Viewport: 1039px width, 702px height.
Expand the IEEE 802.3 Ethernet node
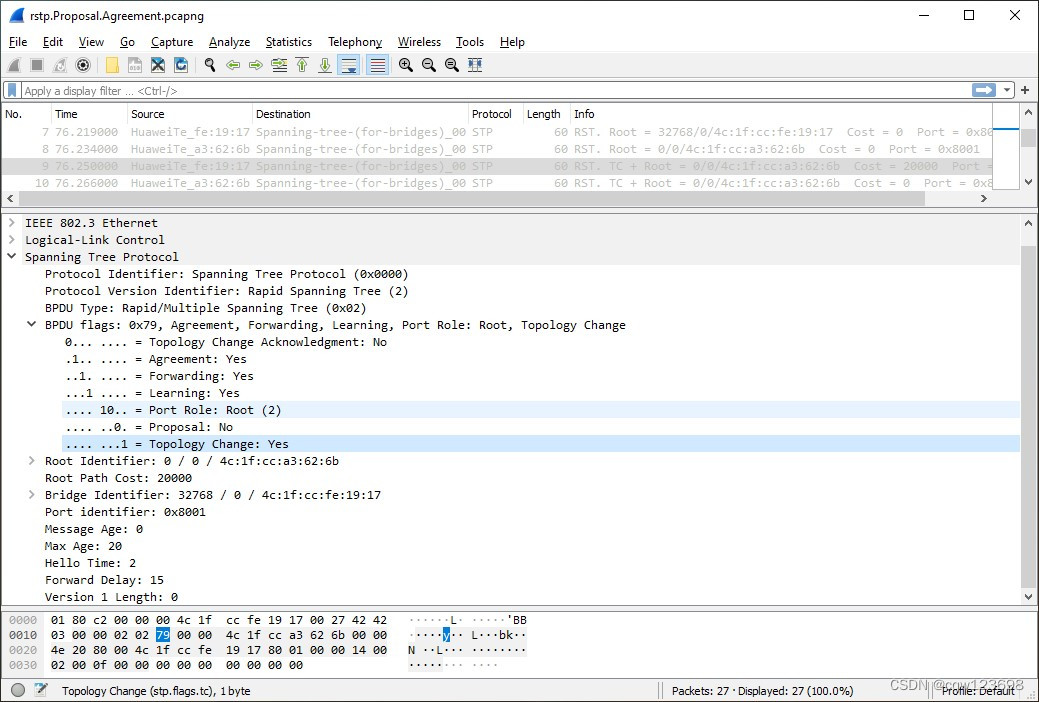[x=11, y=222]
